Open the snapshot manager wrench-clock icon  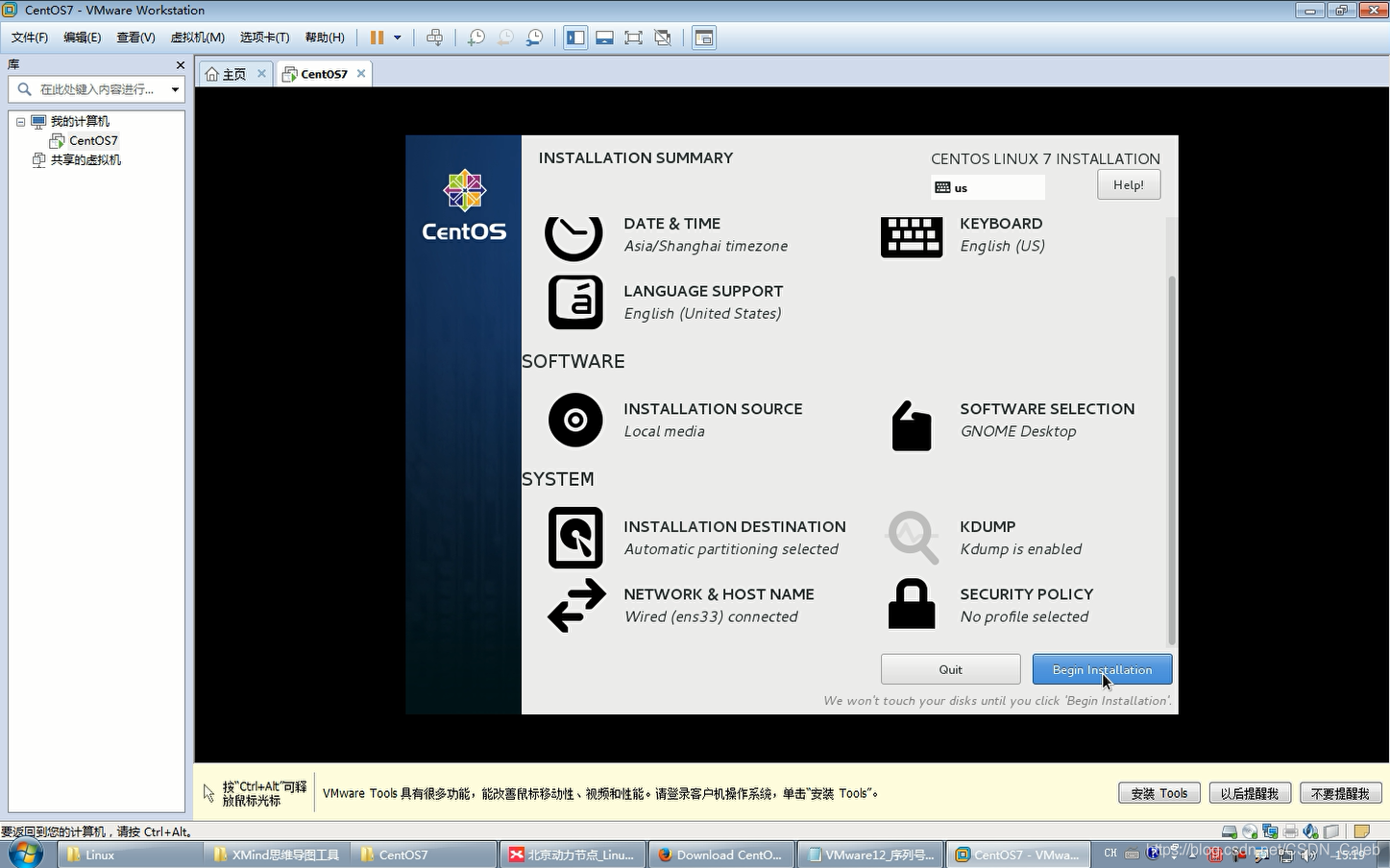click(x=535, y=37)
